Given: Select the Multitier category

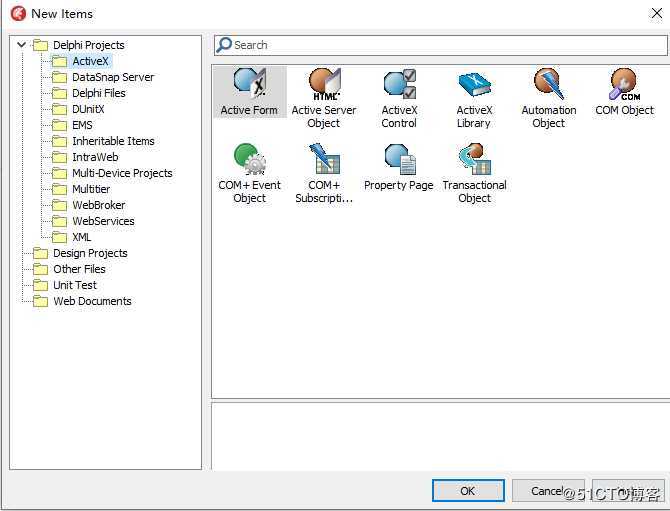Looking at the screenshot, I should [91, 189].
